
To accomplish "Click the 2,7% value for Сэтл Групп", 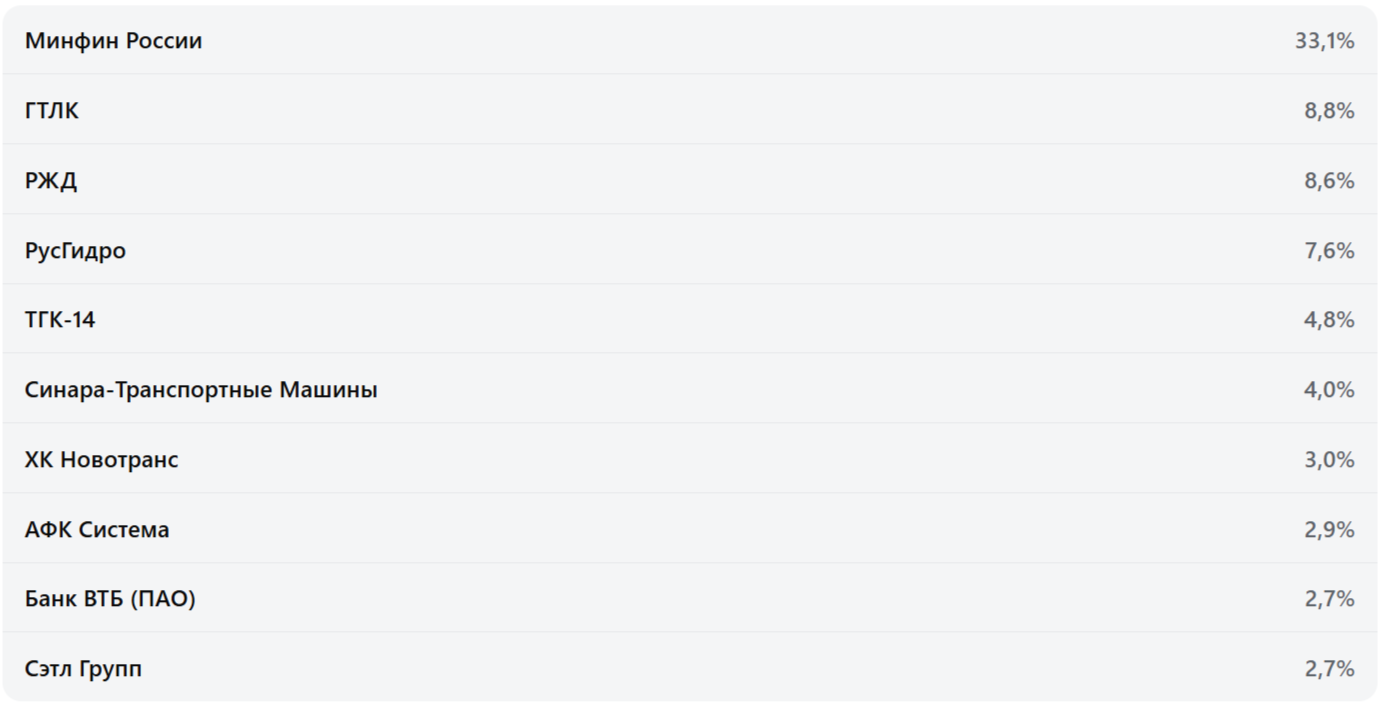I will point(1329,669).
